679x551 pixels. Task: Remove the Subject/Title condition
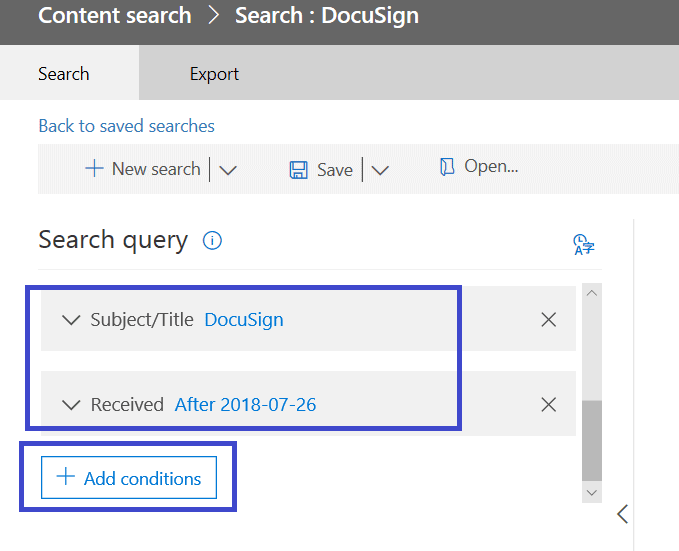pyautogui.click(x=549, y=320)
